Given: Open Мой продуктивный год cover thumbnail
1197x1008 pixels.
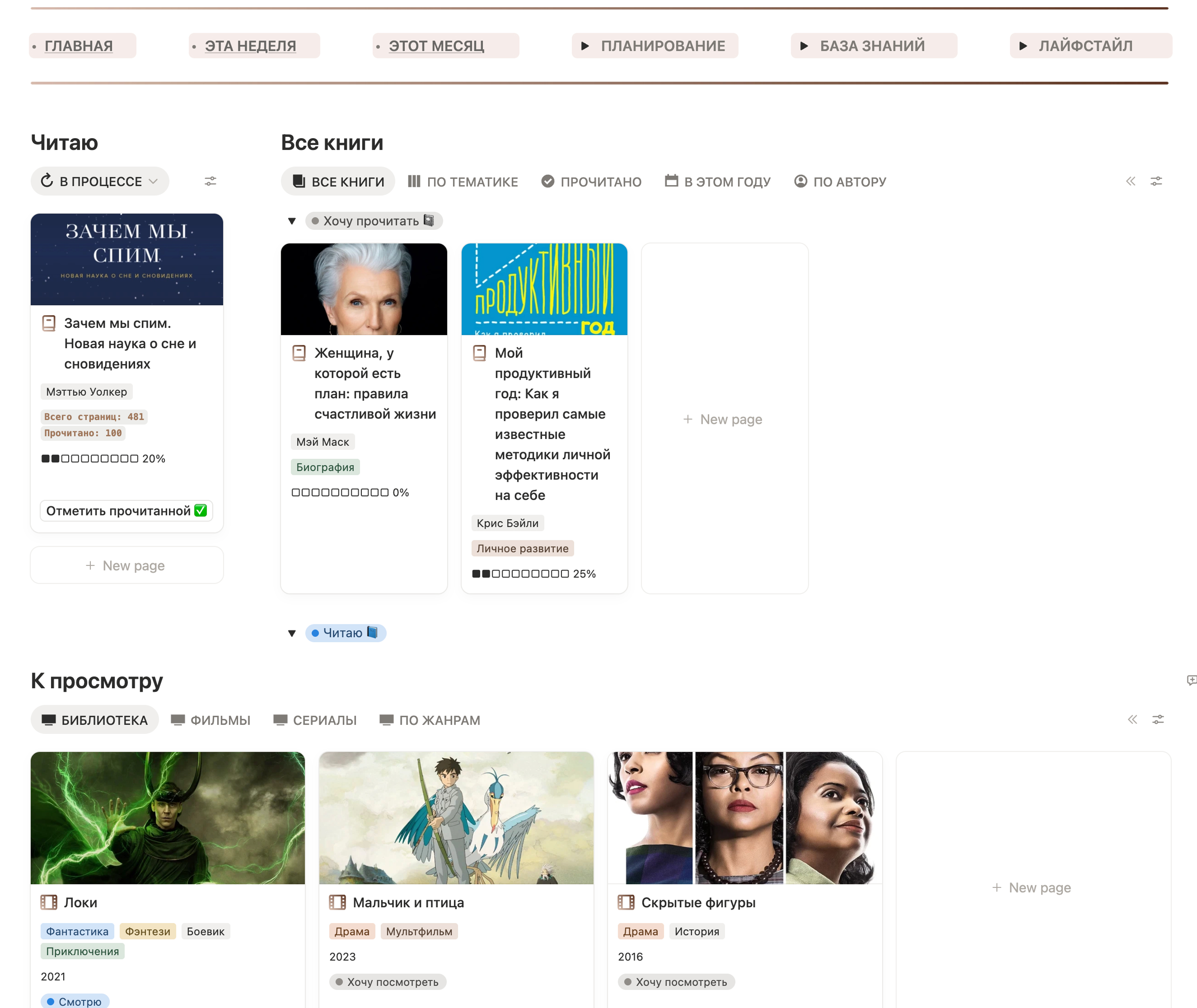Looking at the screenshot, I should pos(544,289).
